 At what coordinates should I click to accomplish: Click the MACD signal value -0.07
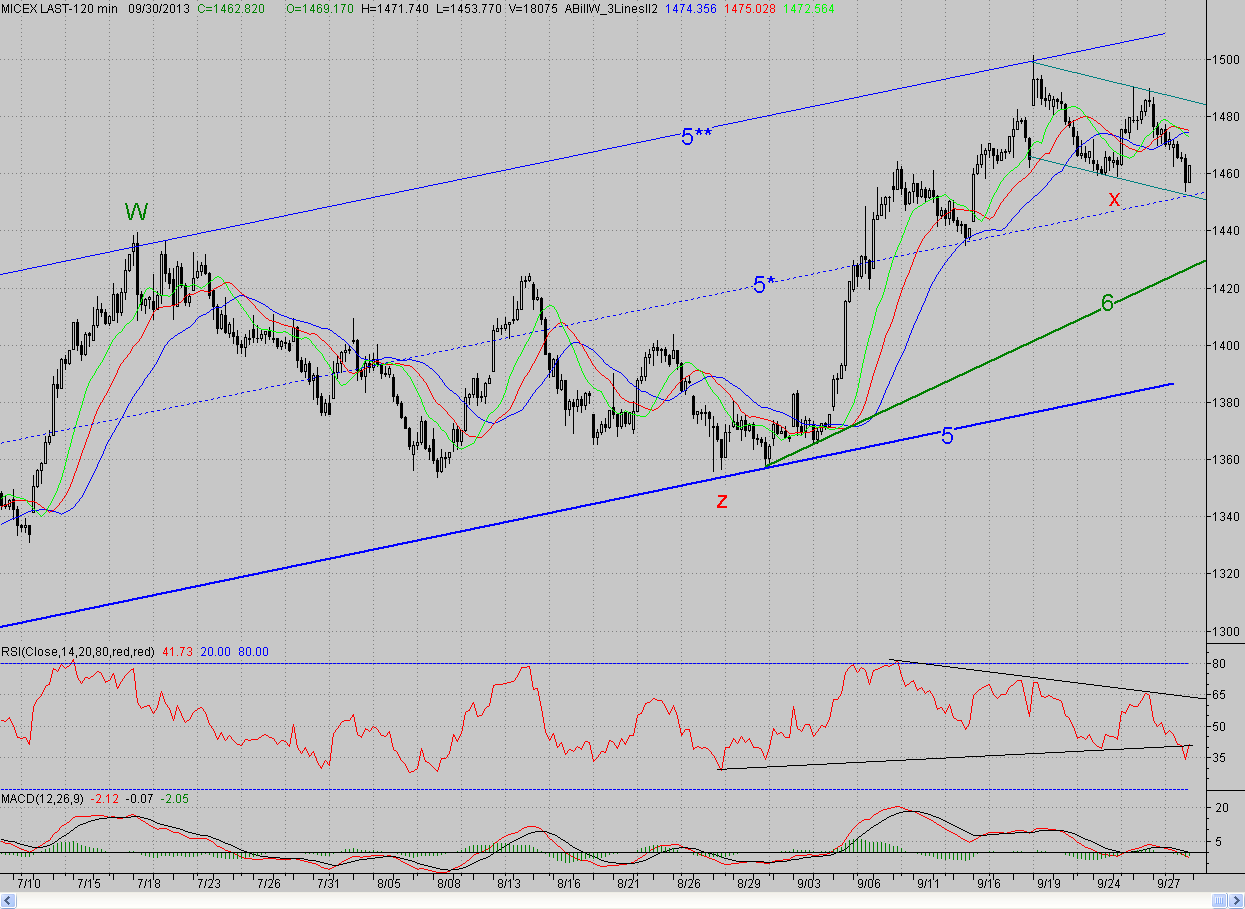pos(140,799)
